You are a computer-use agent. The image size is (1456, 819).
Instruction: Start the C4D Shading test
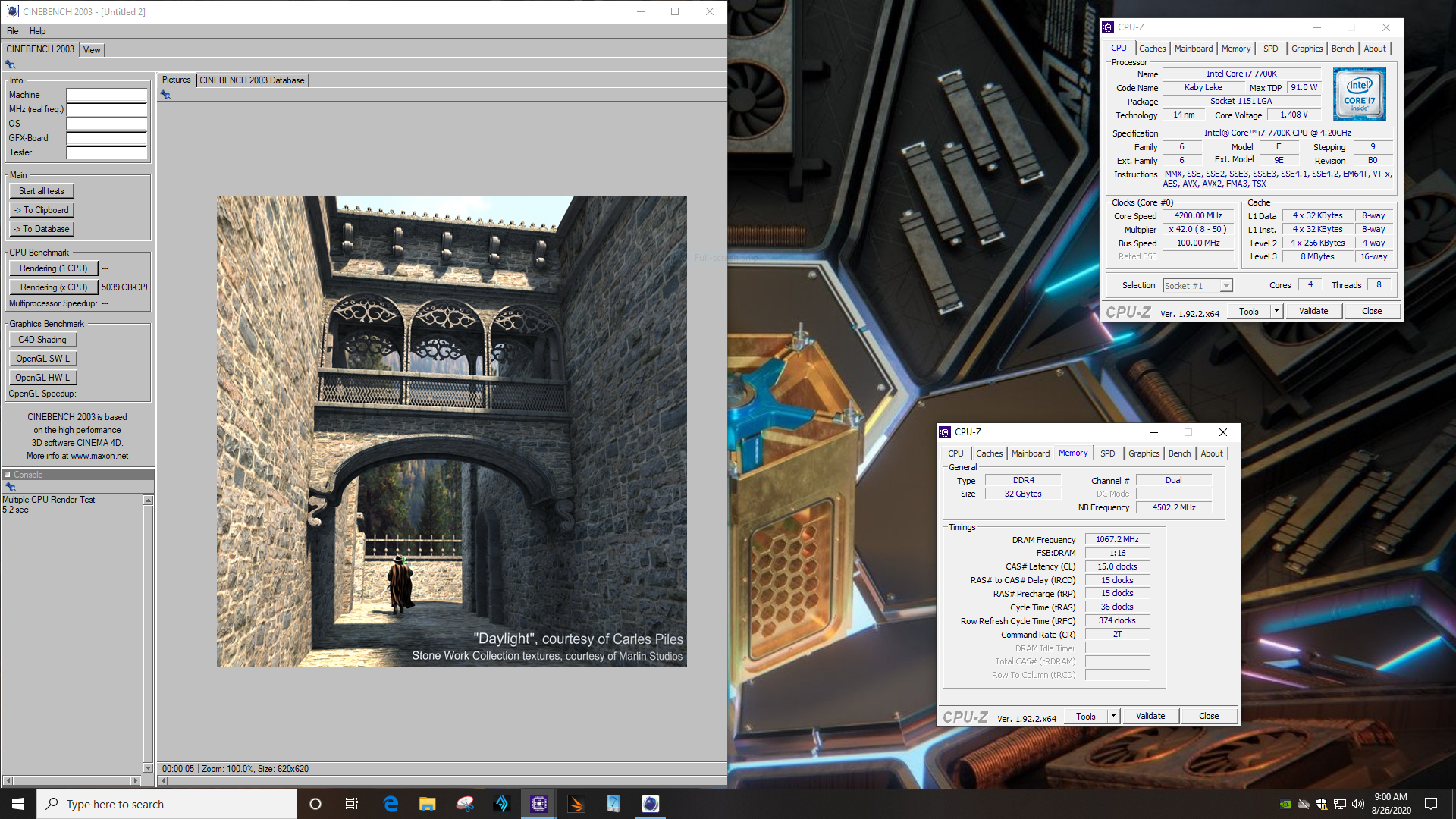tap(43, 340)
